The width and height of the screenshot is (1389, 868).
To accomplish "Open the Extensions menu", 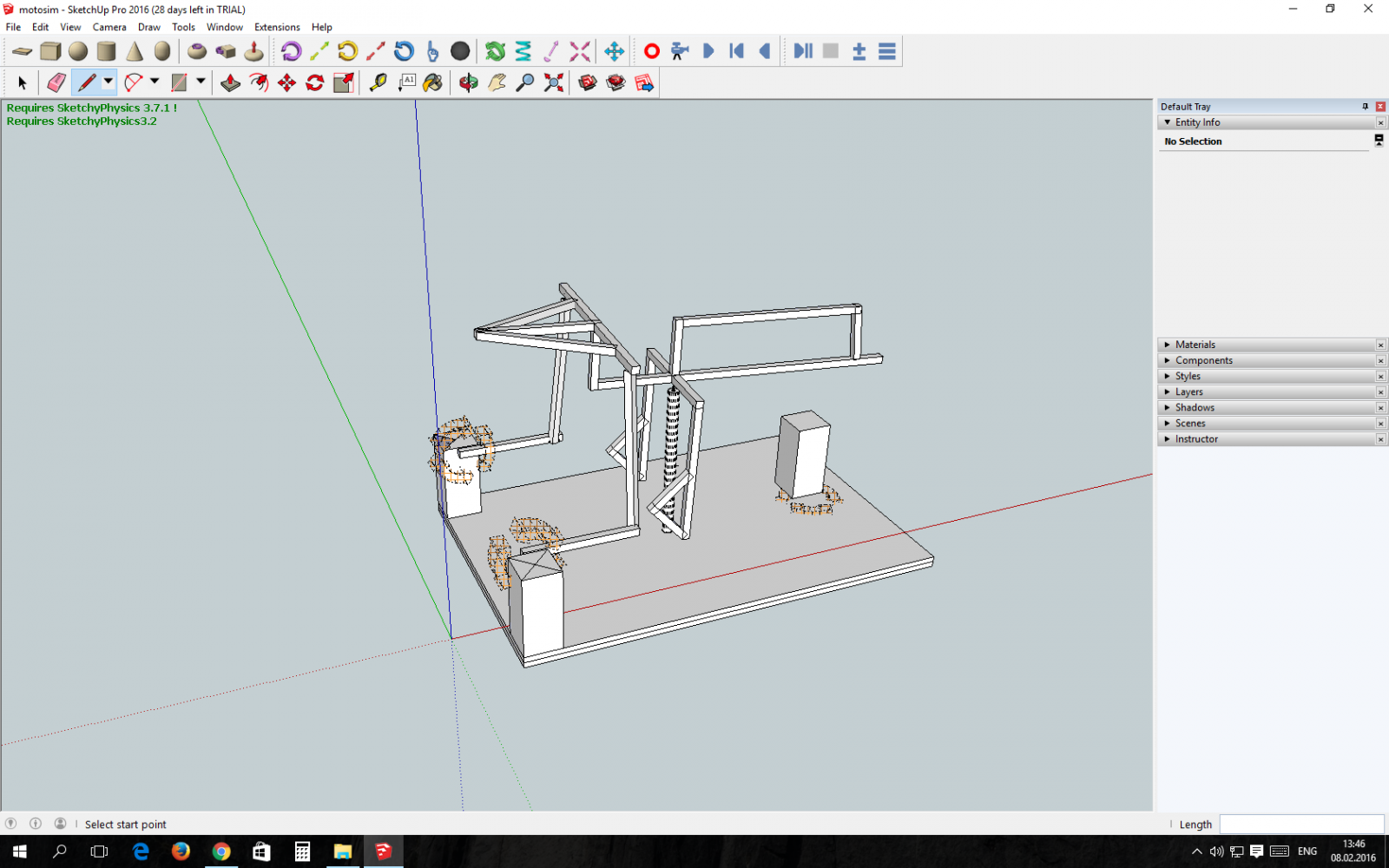I will click(x=277, y=27).
